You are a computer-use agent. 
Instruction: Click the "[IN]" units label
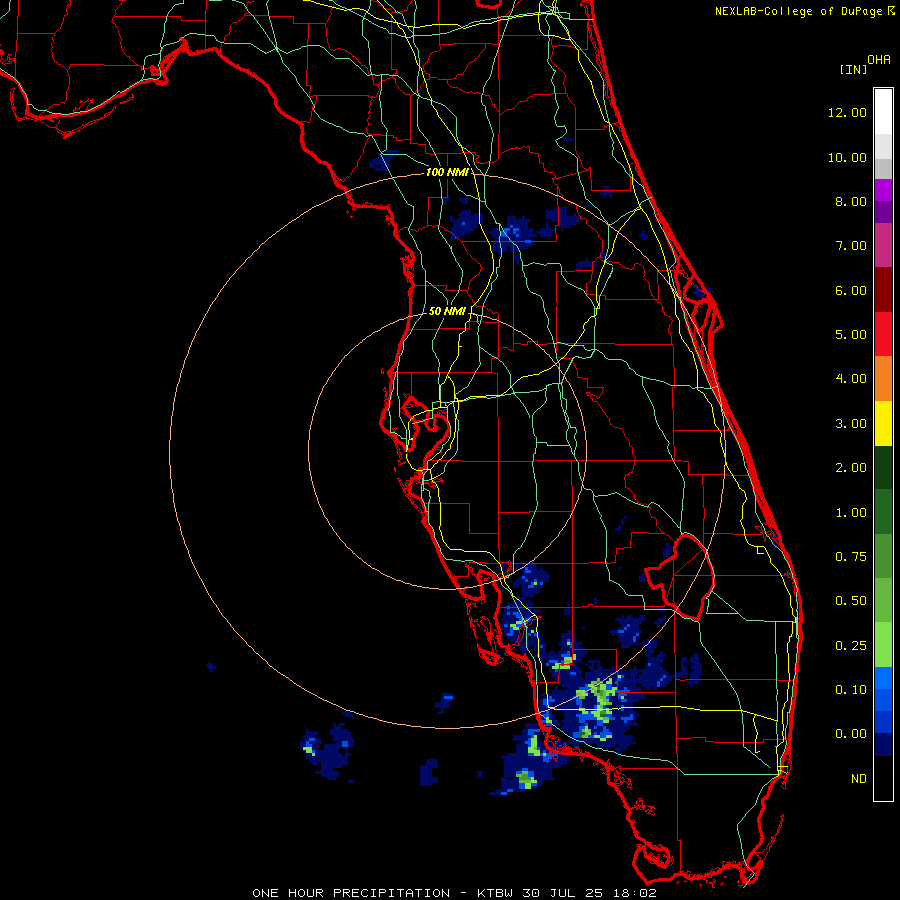(x=853, y=70)
